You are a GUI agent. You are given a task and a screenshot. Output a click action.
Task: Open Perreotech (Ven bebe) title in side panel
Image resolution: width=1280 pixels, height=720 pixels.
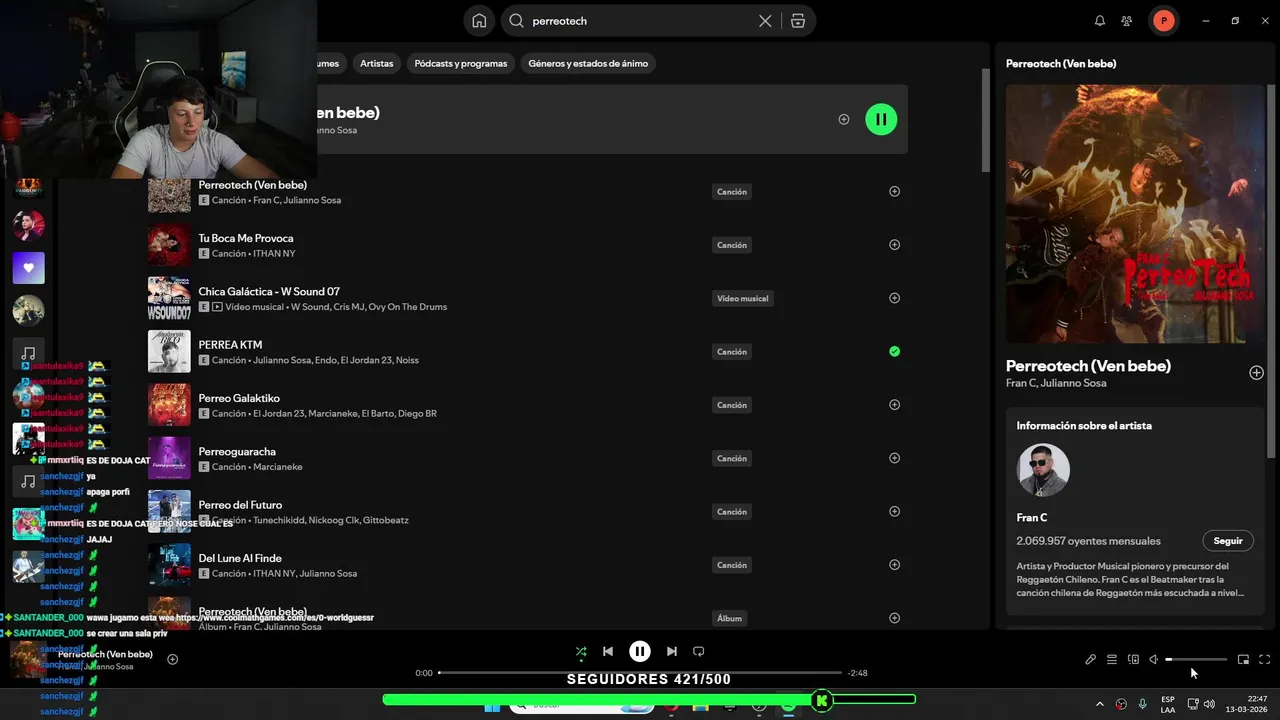[x=1088, y=366]
